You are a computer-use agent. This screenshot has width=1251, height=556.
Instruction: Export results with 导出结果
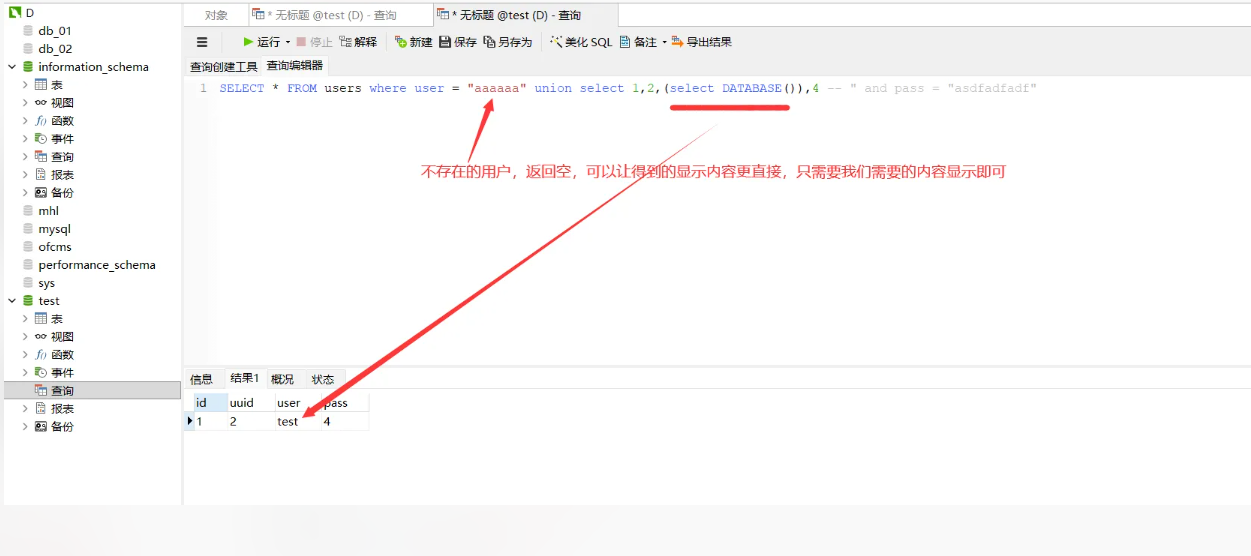(701, 42)
